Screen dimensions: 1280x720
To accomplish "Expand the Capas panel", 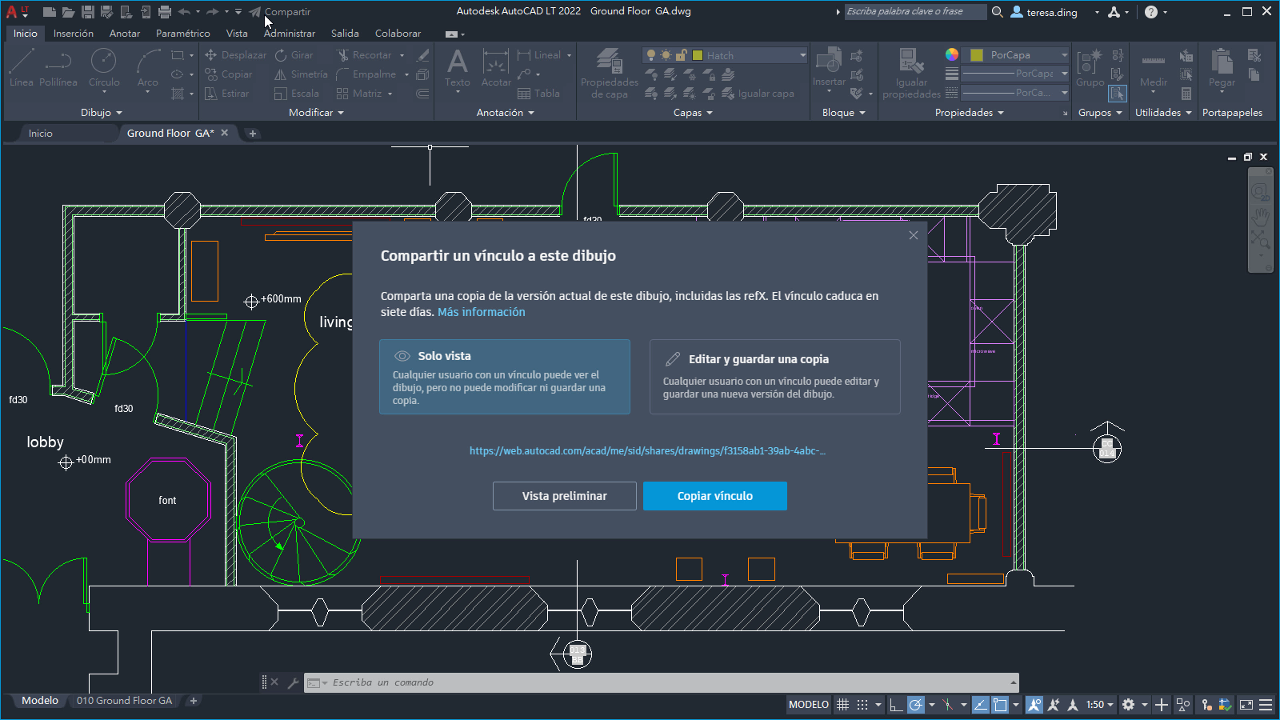I will click(x=693, y=113).
